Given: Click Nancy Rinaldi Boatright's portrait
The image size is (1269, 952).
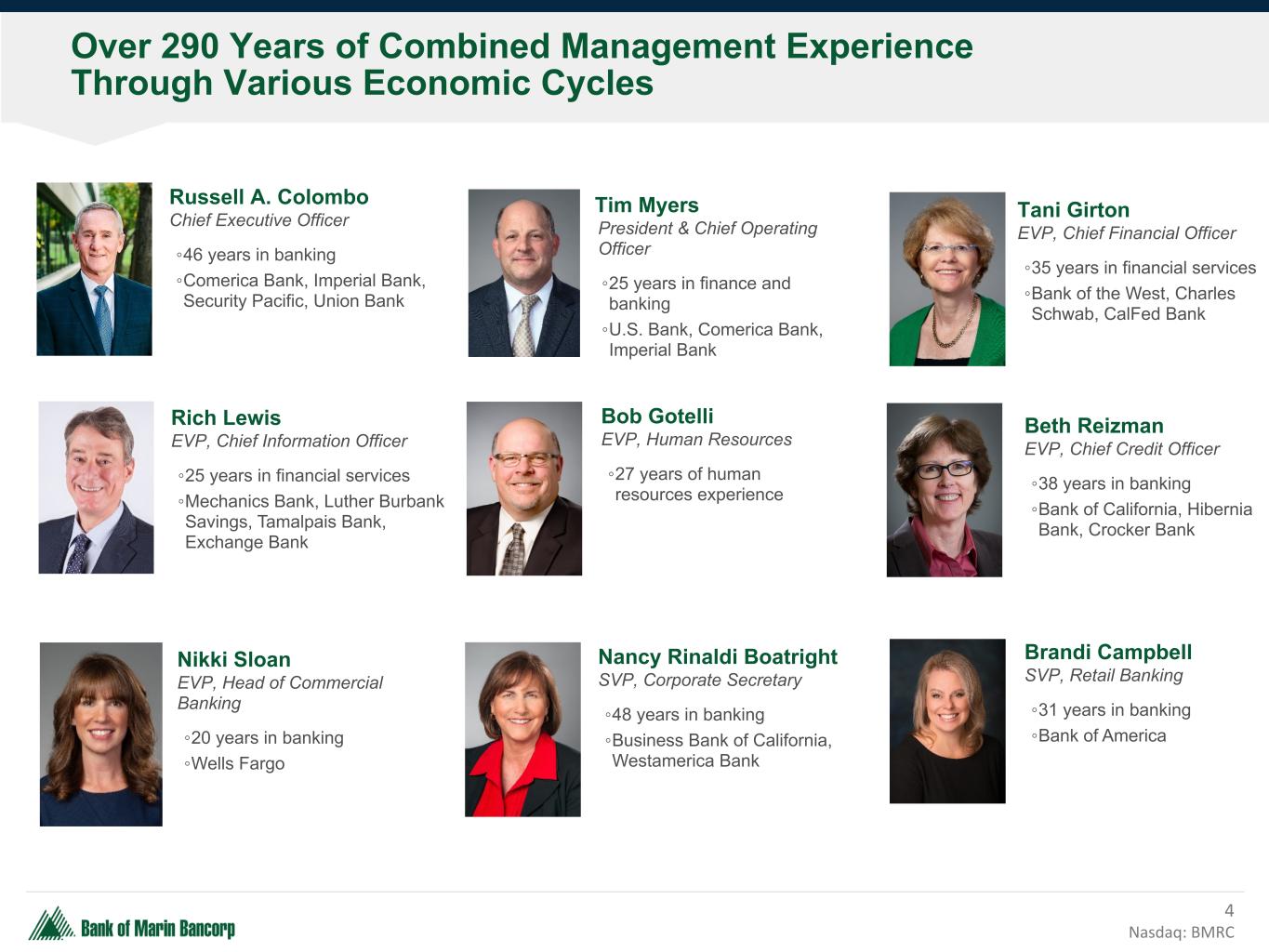Looking at the screenshot, I should [522, 730].
